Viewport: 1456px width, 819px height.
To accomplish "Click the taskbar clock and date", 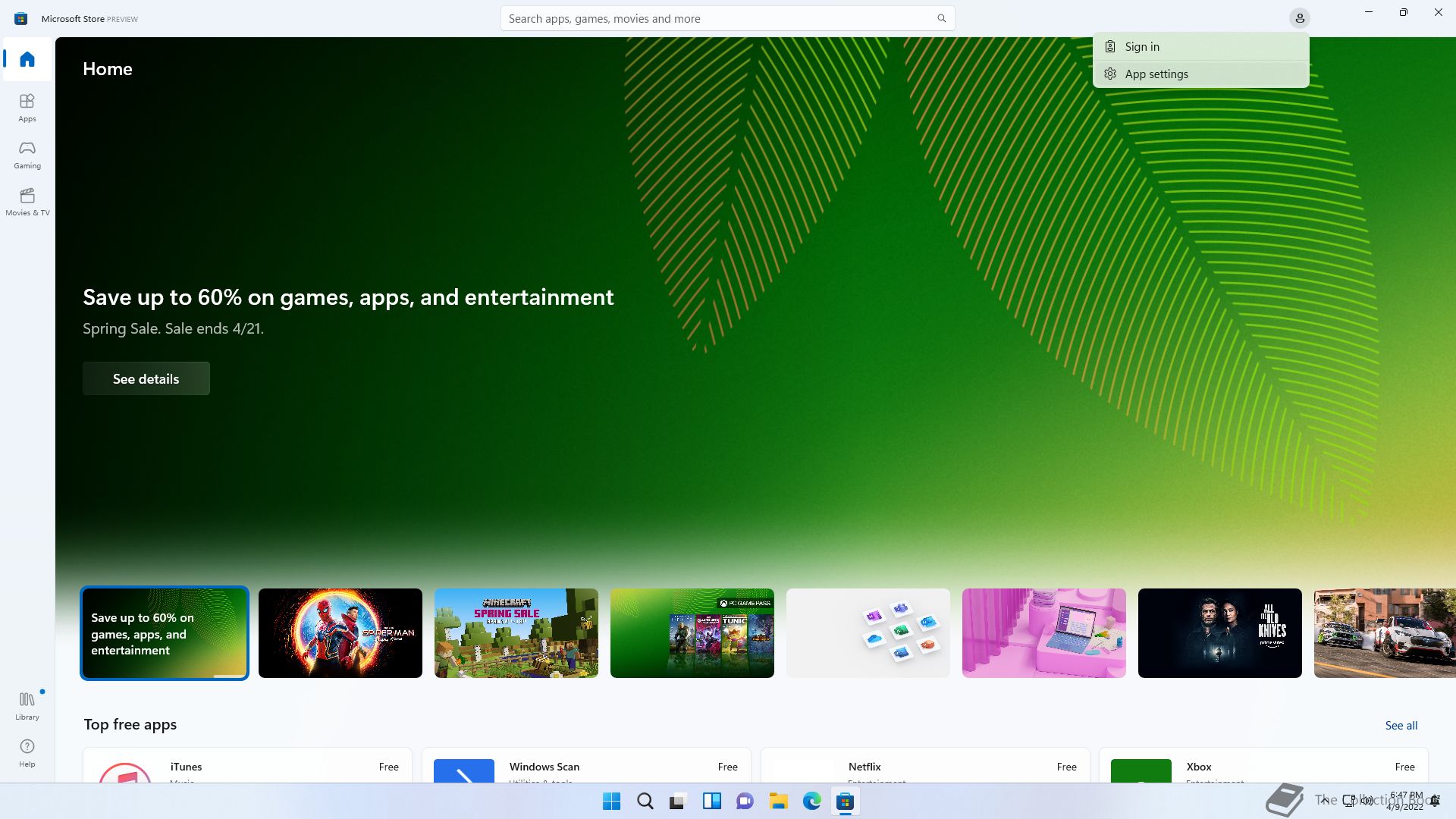I will [x=1405, y=801].
